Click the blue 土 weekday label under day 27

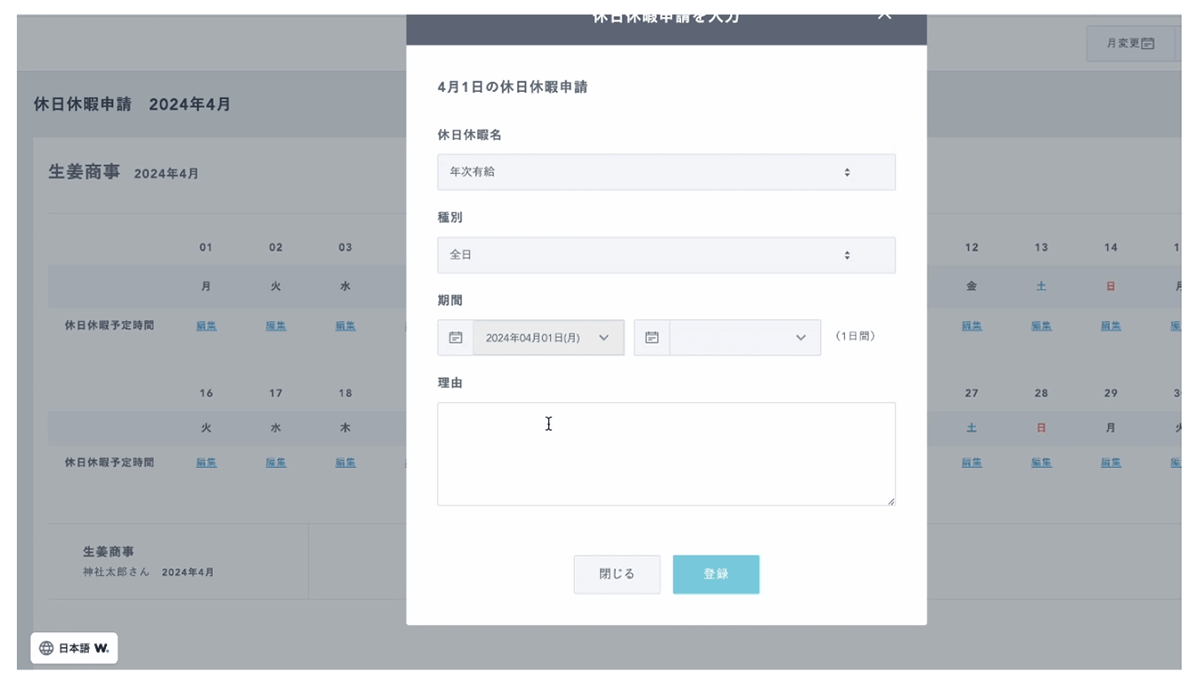972,428
